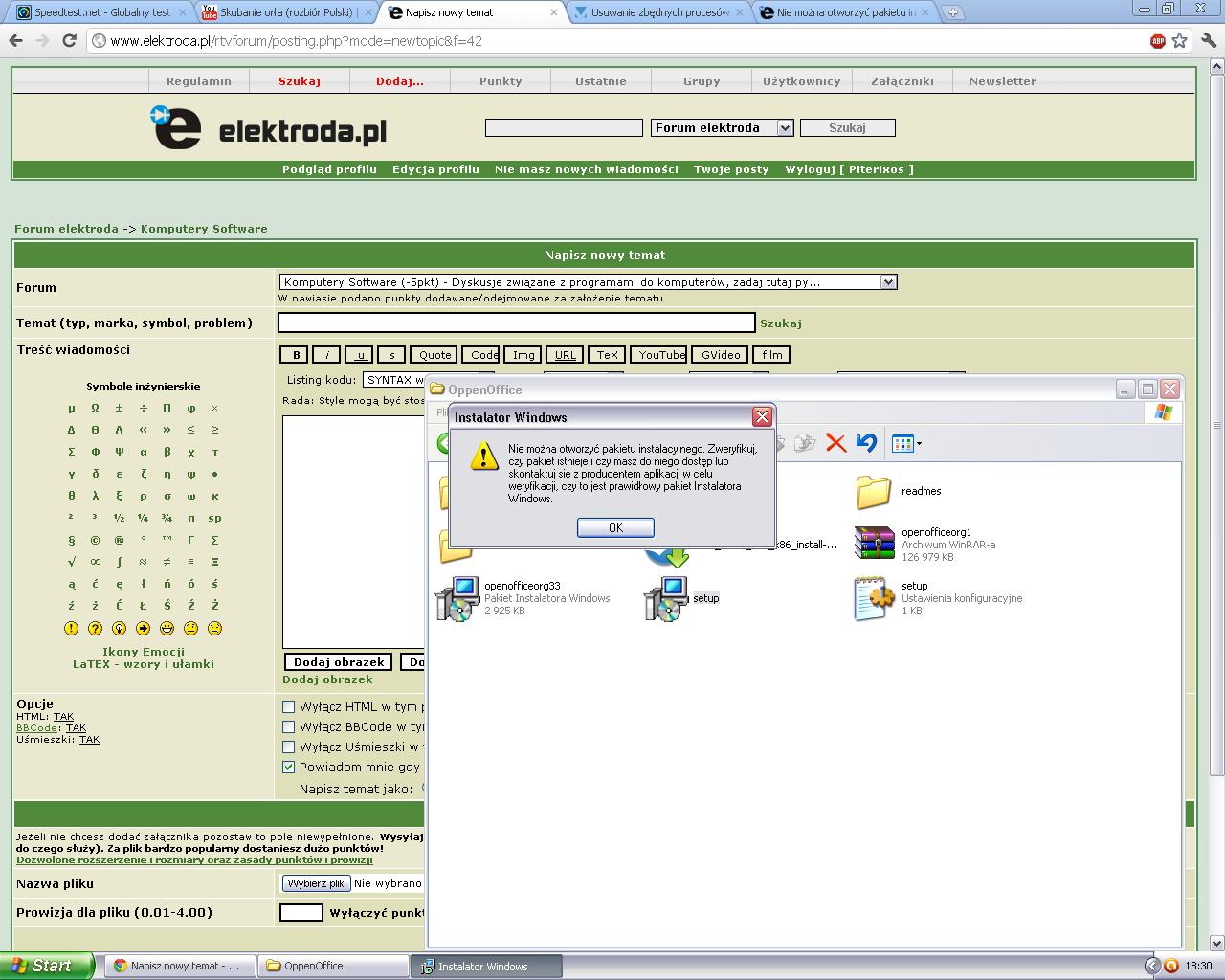Insert the question mark emoticon
Screen dimensions: 1225x980
(x=95, y=629)
